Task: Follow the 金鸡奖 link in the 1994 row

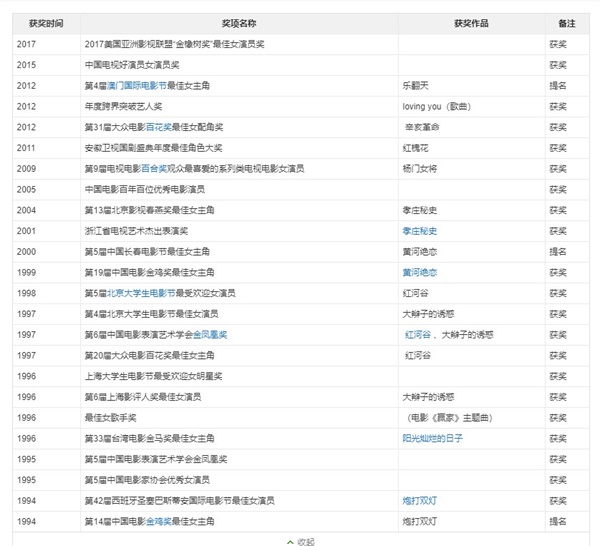Action: click(158, 521)
